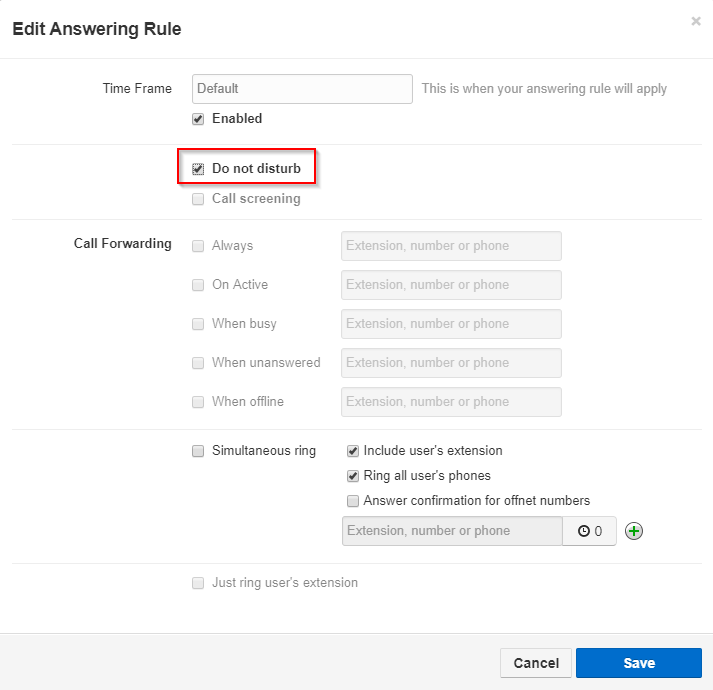Enable Simultaneous ring checkbox

tap(198, 451)
